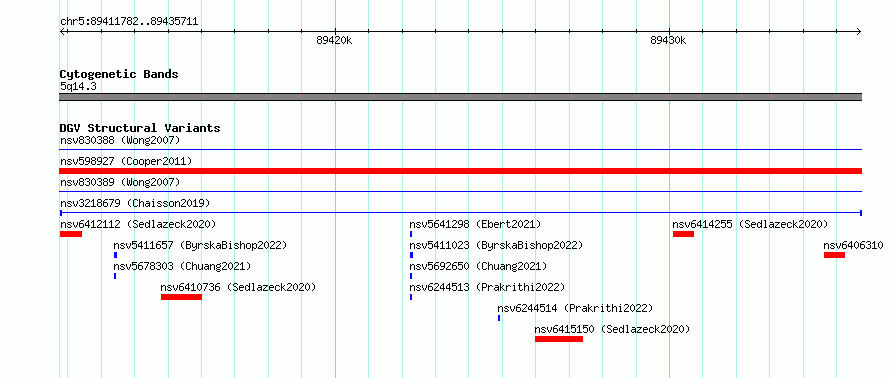
Task: Open the nsv6406310 label
Action: point(853,245)
